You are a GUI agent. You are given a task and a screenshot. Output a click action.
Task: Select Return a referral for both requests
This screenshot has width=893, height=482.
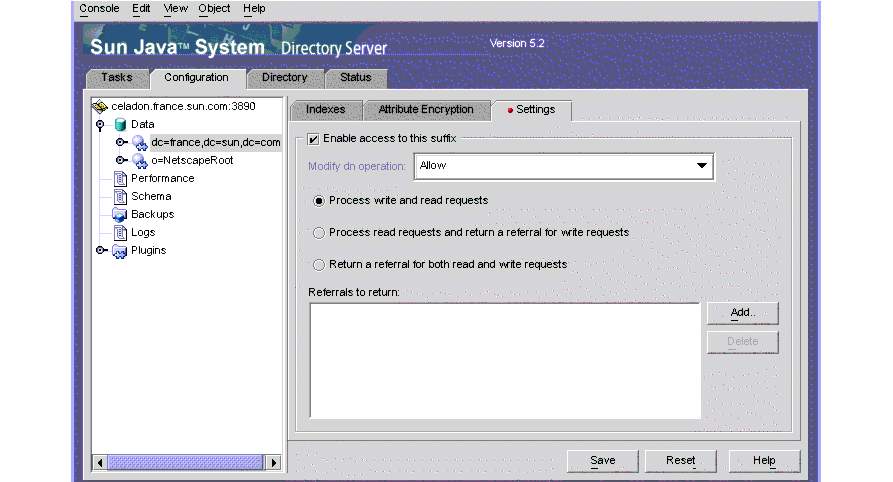point(319,265)
